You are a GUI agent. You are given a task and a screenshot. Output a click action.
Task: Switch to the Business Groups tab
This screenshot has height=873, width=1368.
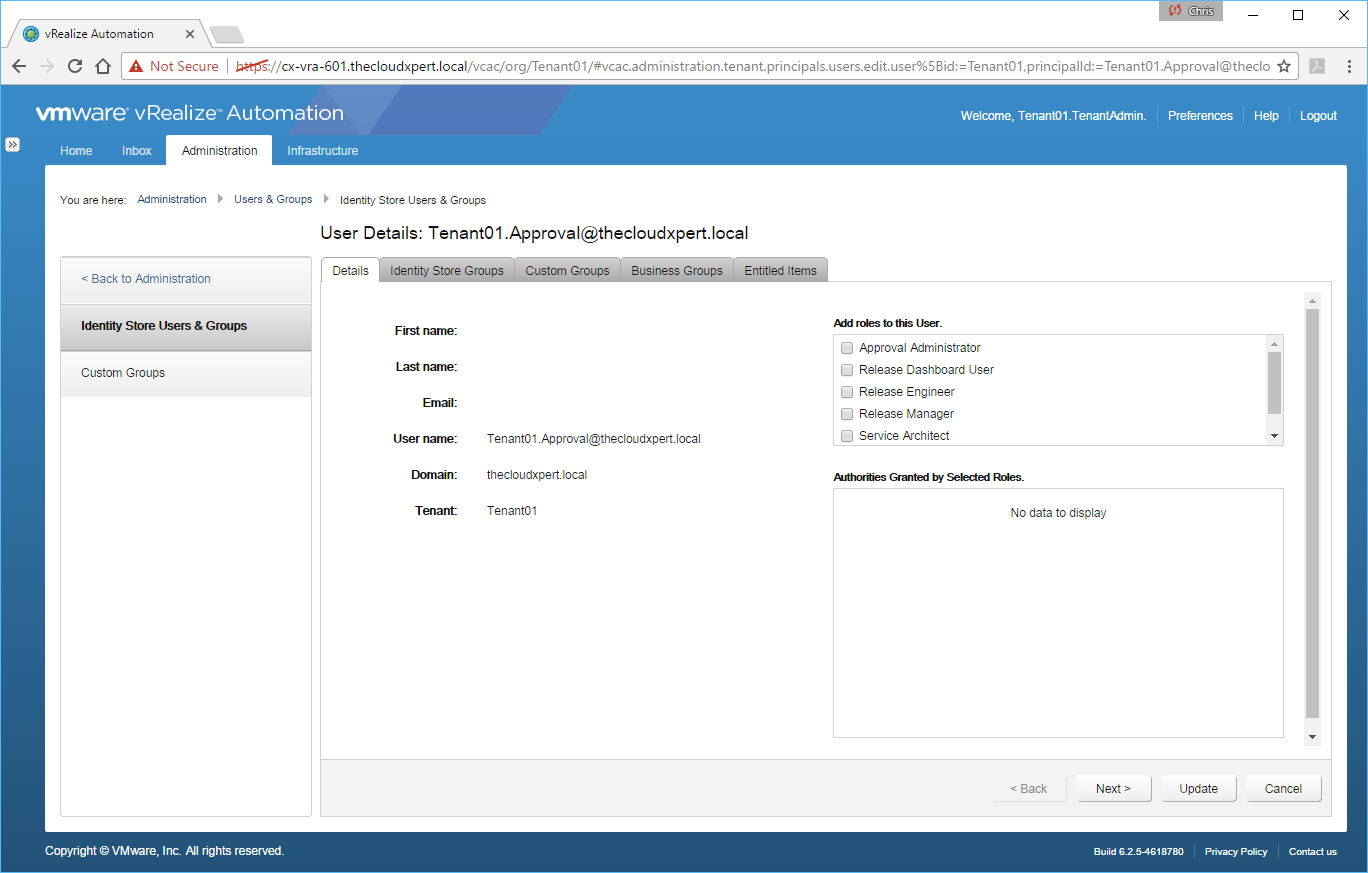pyautogui.click(x=676, y=271)
